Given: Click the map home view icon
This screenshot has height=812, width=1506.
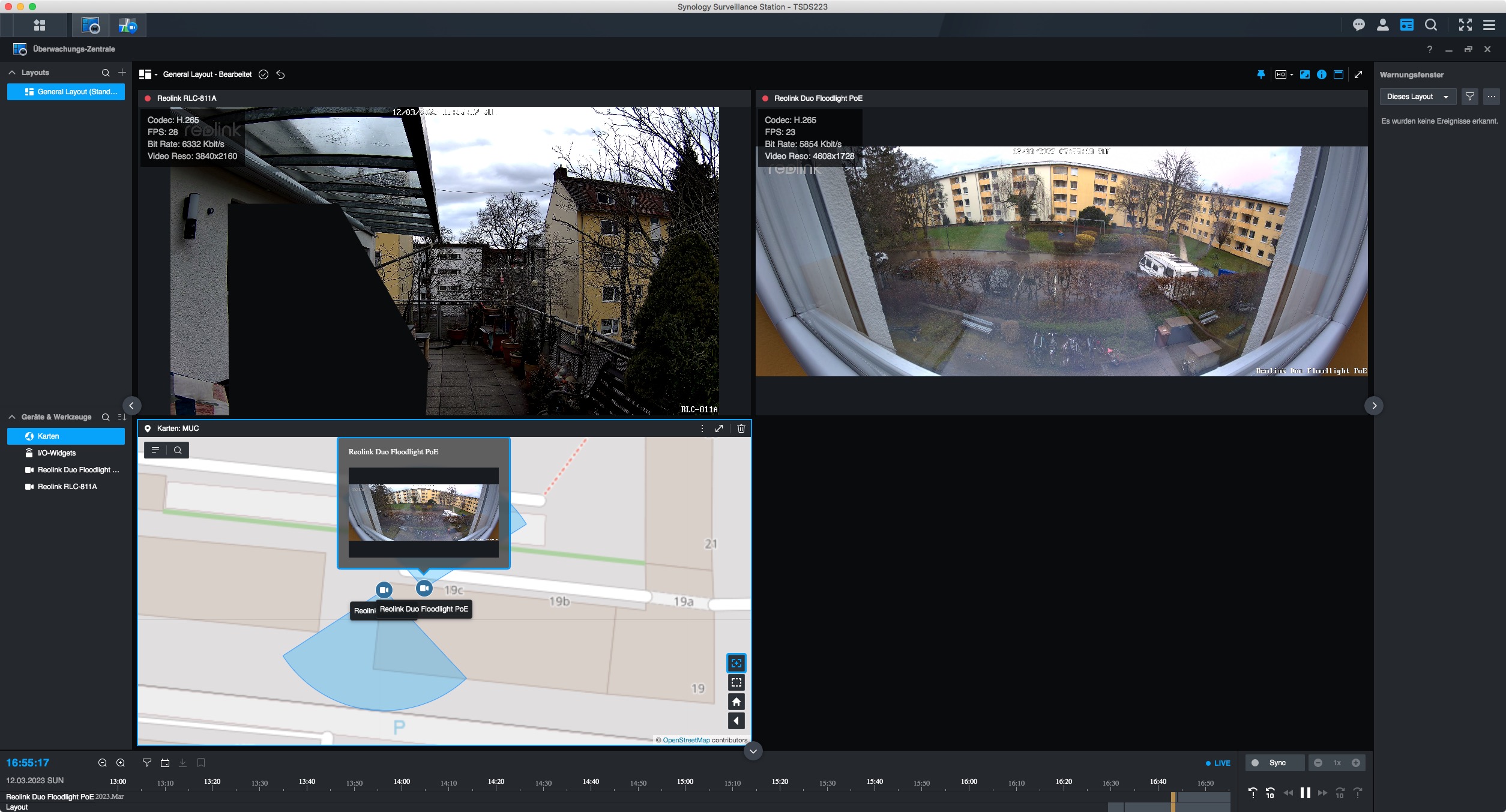Looking at the screenshot, I should click(736, 702).
